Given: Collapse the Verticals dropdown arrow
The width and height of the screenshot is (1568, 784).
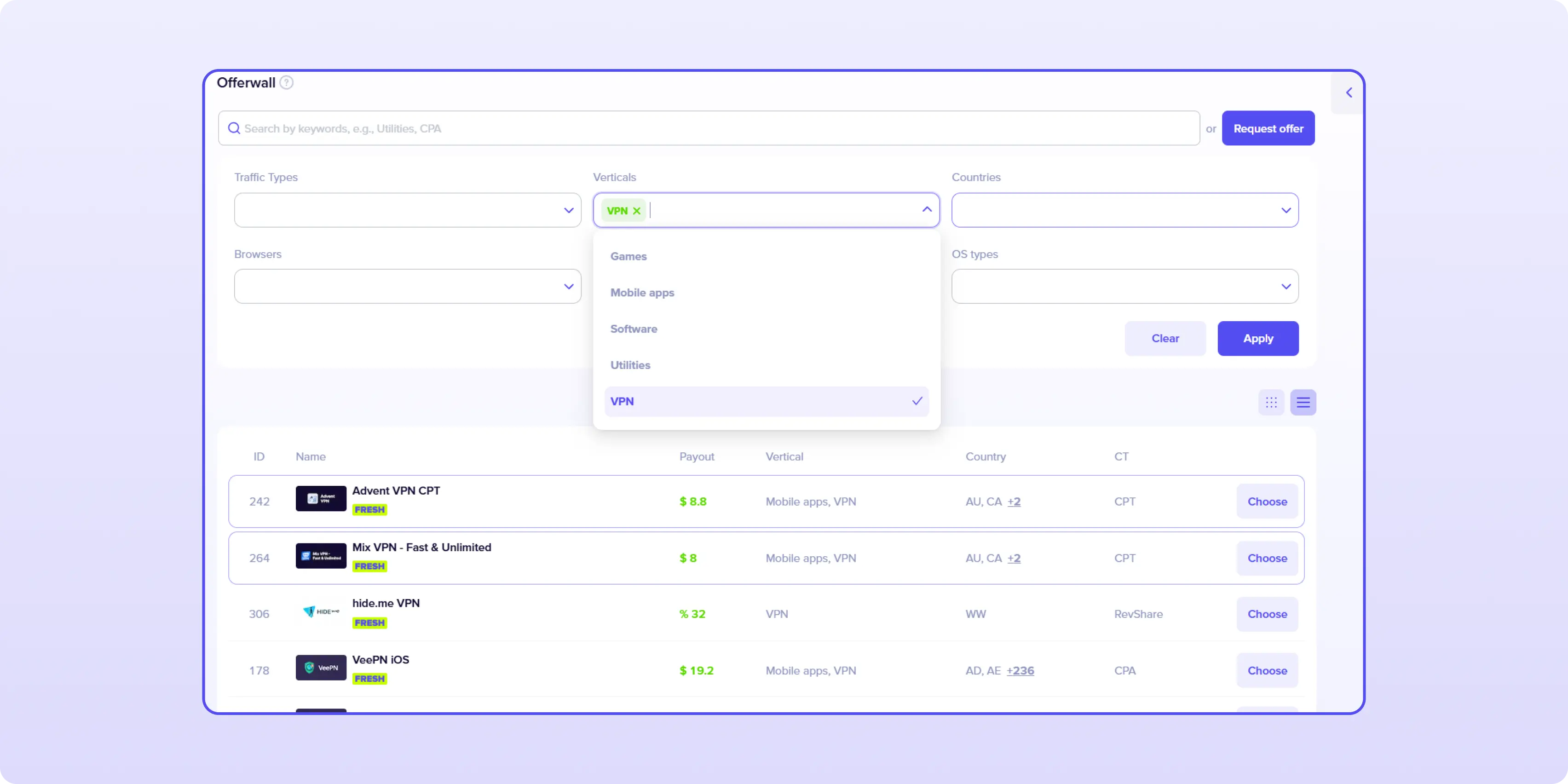Looking at the screenshot, I should click(x=927, y=210).
